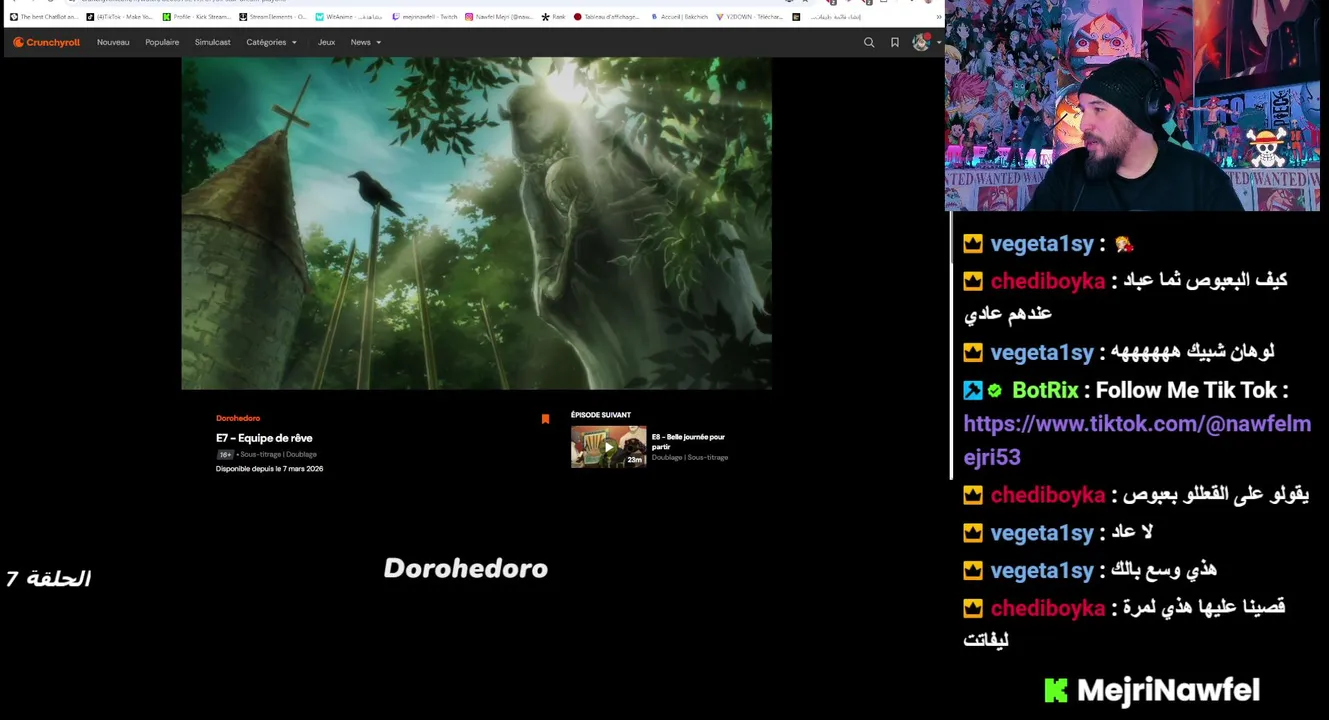Open the profile avatar menu
This screenshot has width=1329, height=720.
click(x=920, y=42)
